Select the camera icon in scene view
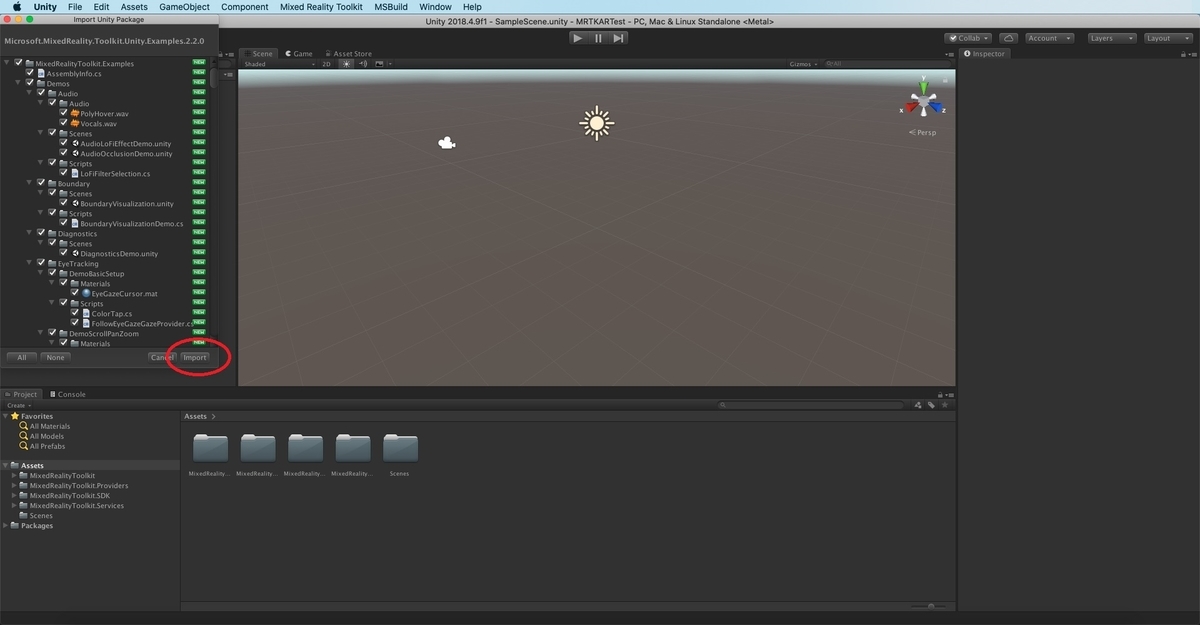The width and height of the screenshot is (1200, 625). (x=447, y=144)
